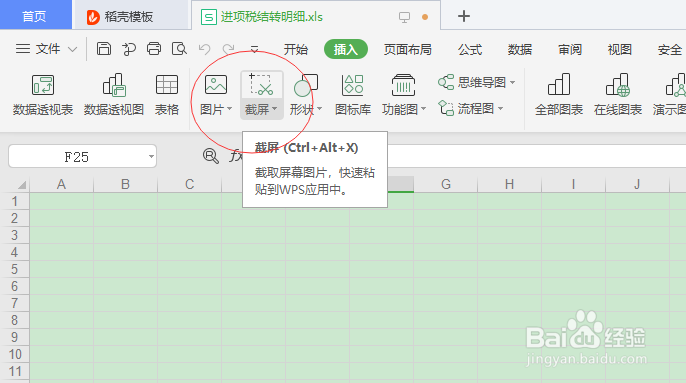
Task: Open the 视图 ribbon tab
Action: tap(620, 49)
